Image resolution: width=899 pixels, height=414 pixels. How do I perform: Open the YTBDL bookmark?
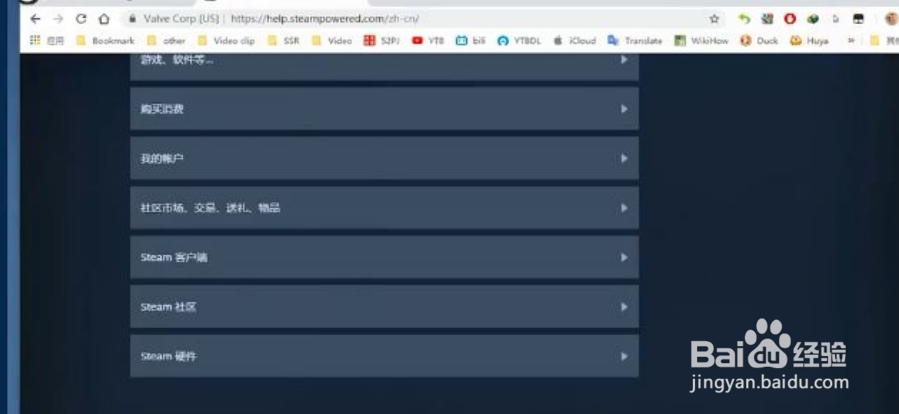tap(519, 41)
